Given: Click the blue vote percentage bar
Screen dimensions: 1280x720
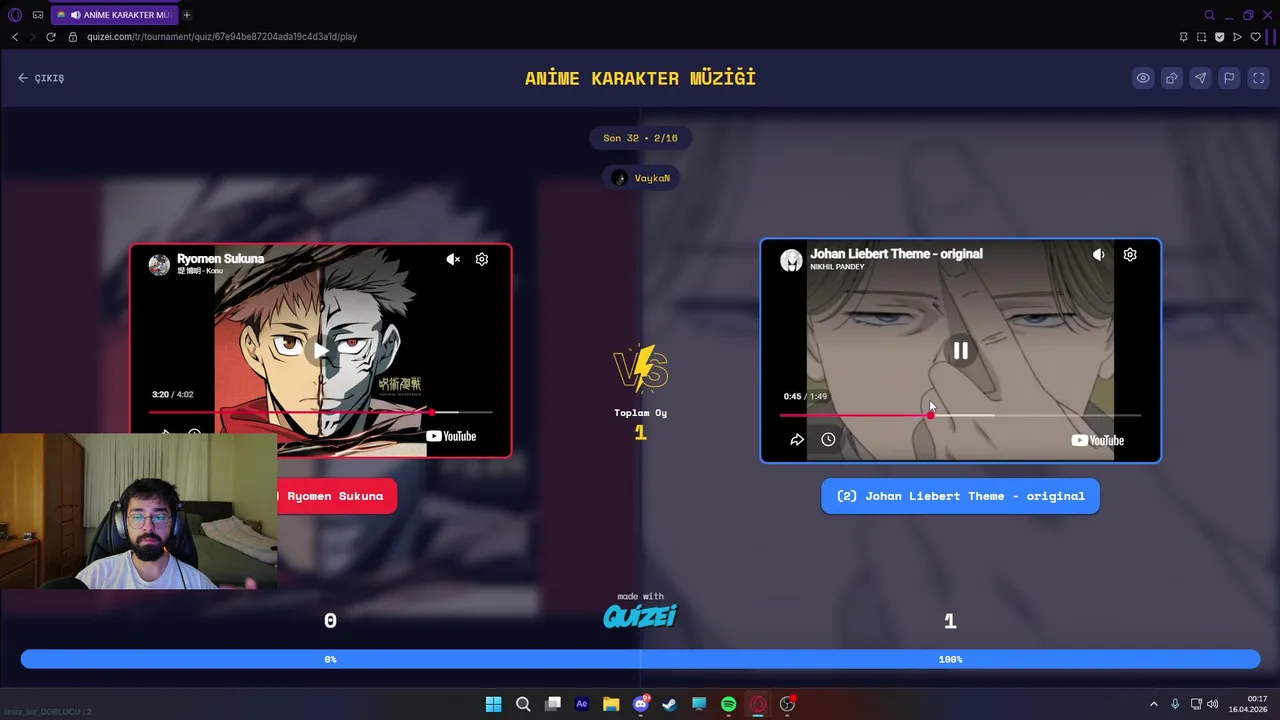Looking at the screenshot, I should click(x=640, y=659).
